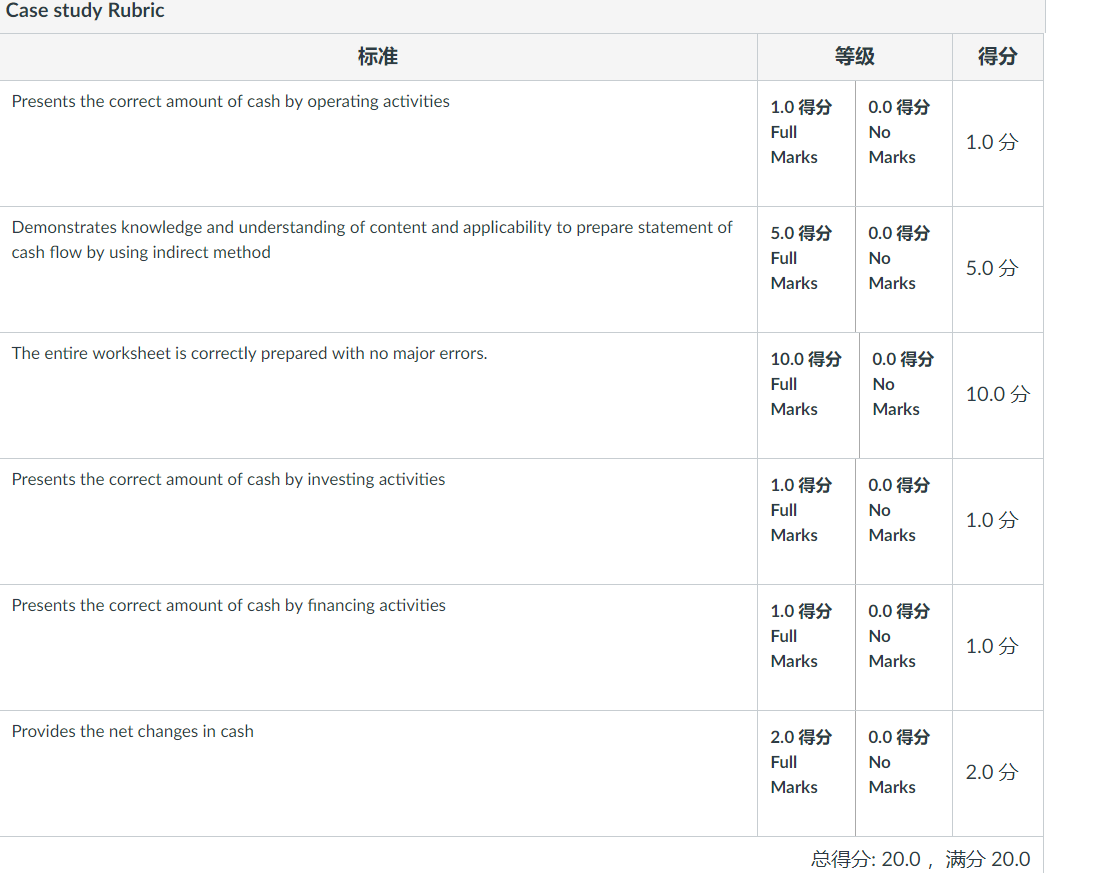1096x873 pixels.
Task: Choose No Marks for entire worksheet criterion
Action: click(x=906, y=395)
